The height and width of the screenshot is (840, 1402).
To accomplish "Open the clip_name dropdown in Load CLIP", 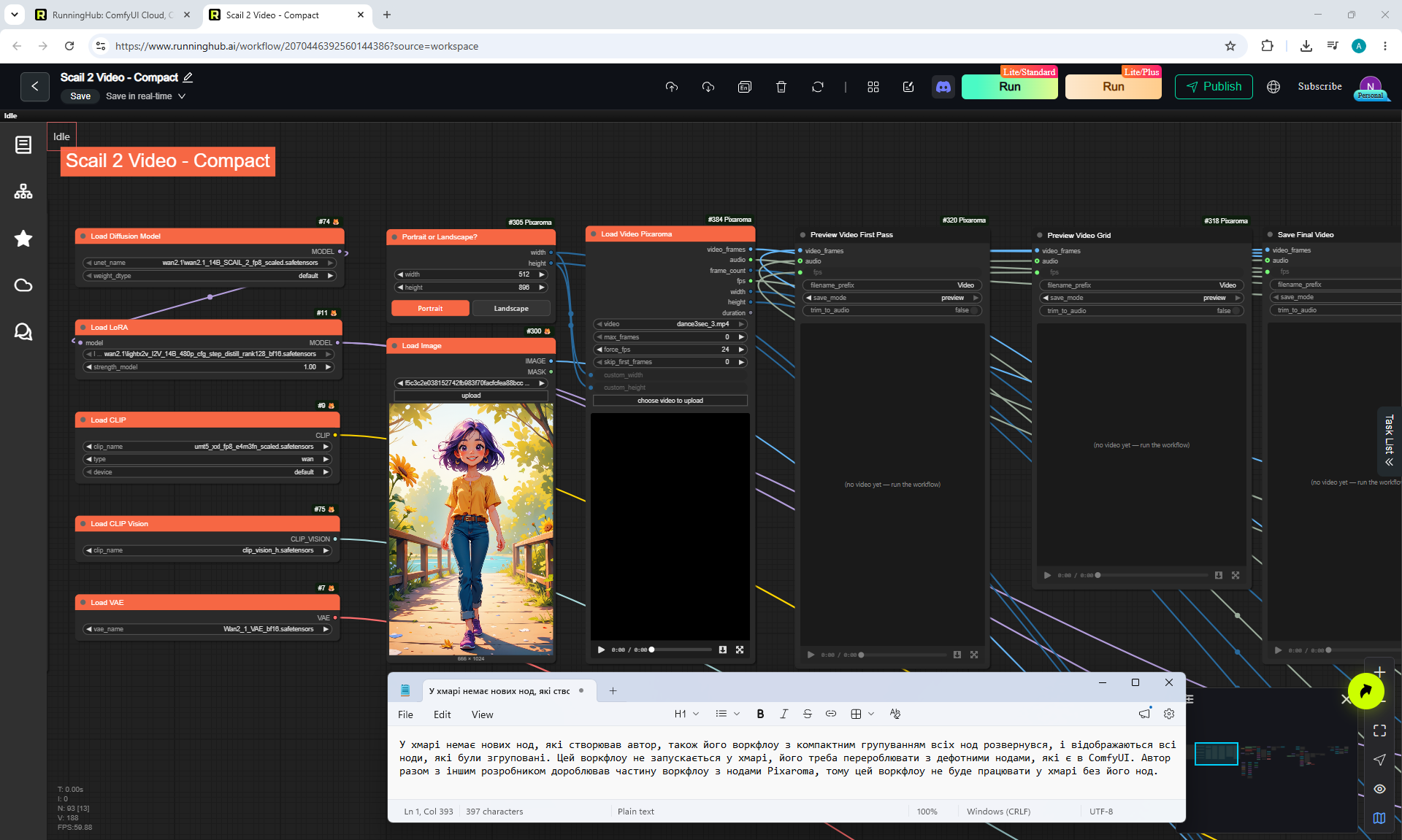I will [207, 447].
